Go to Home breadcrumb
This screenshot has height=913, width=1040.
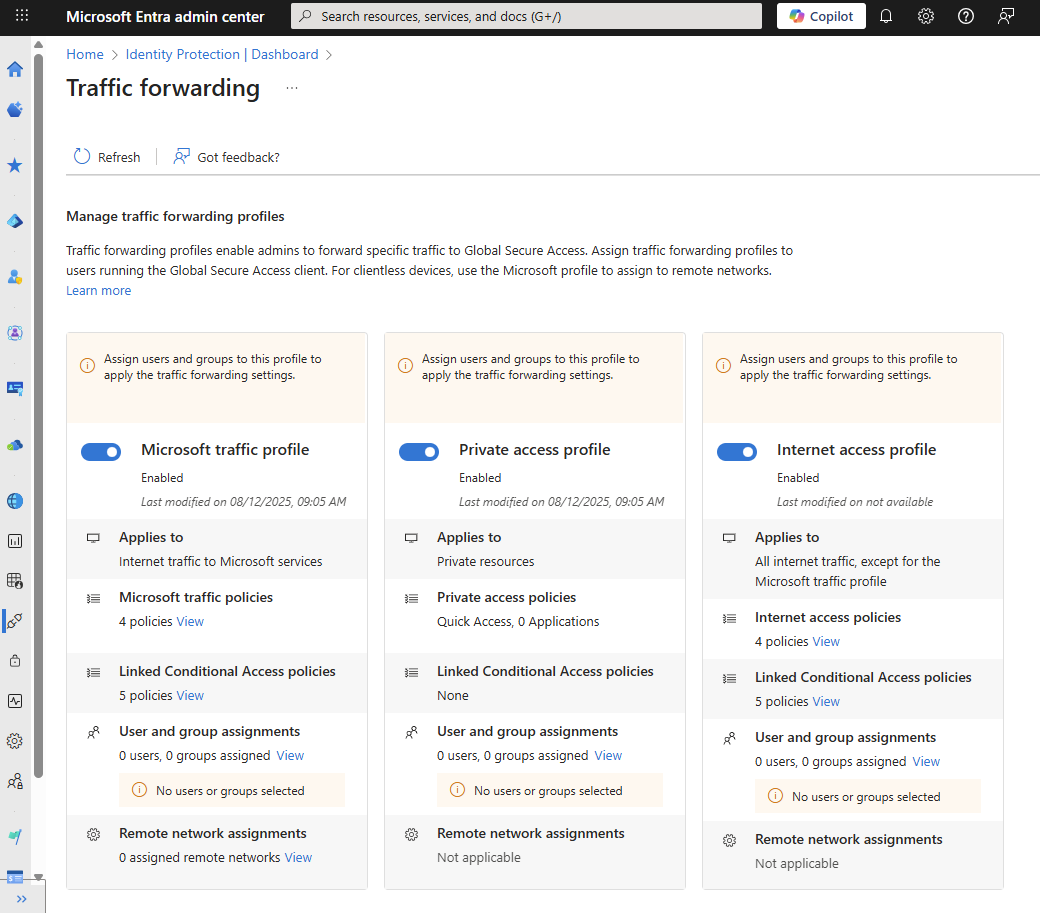[85, 54]
